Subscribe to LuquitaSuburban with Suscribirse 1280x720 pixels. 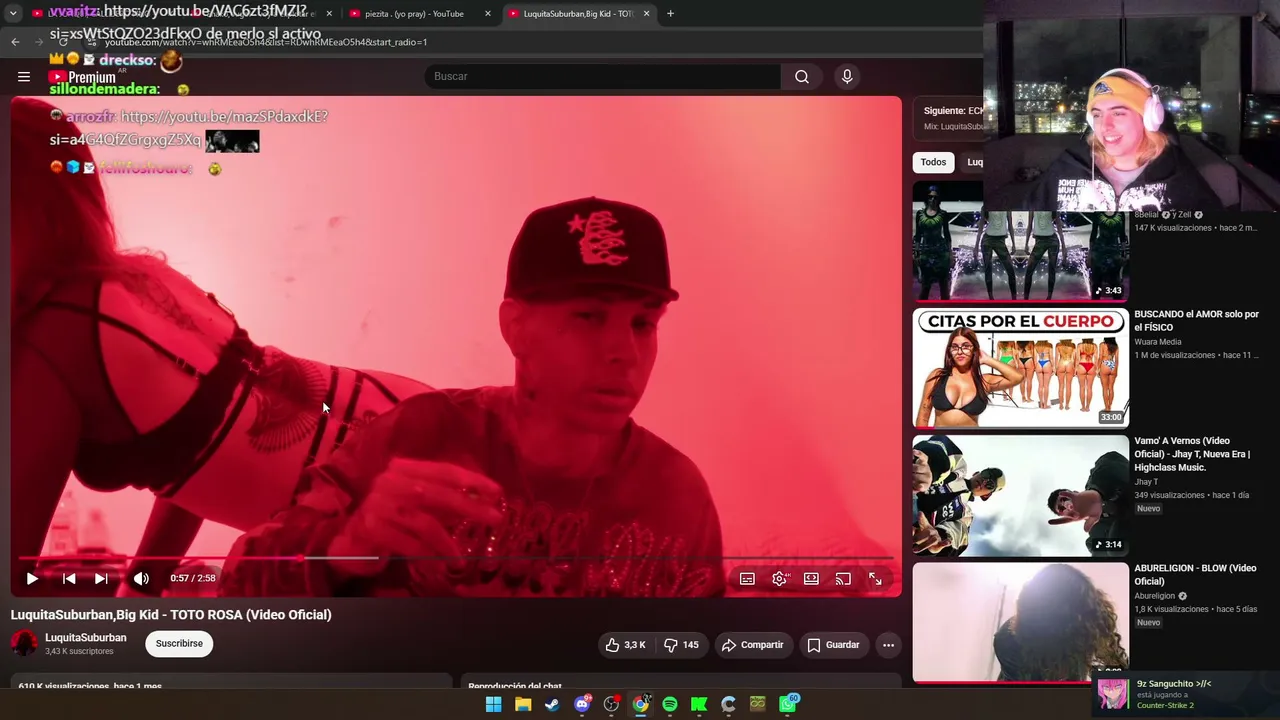179,644
